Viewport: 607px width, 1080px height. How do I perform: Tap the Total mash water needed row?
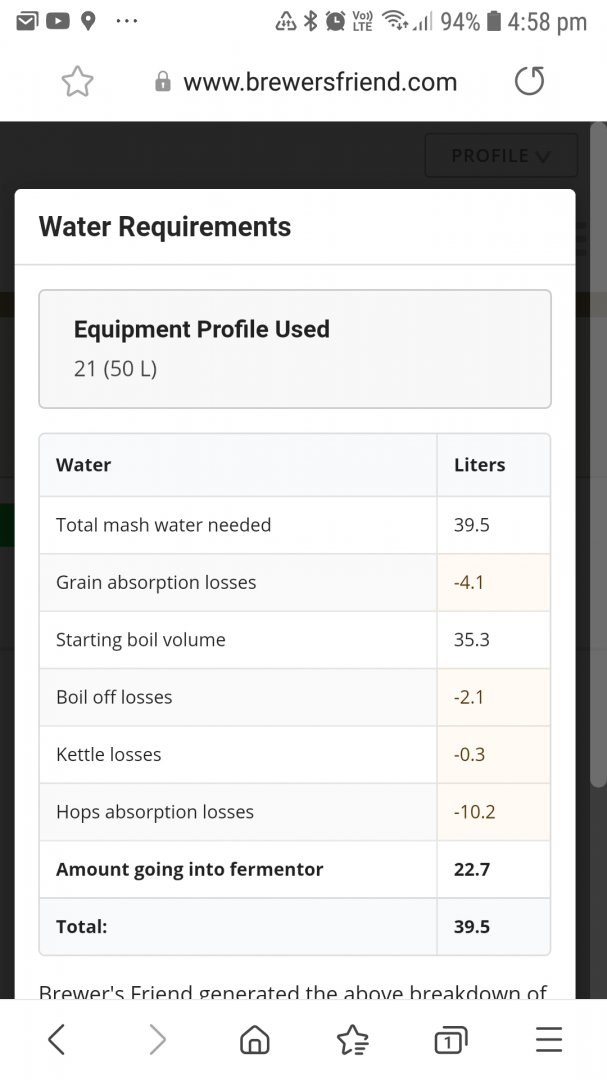(295, 525)
